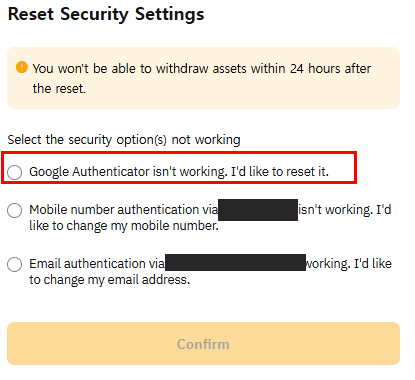Screen dimensions: 415x380
Task: Click "to change my email address." line
Action: 110,280
